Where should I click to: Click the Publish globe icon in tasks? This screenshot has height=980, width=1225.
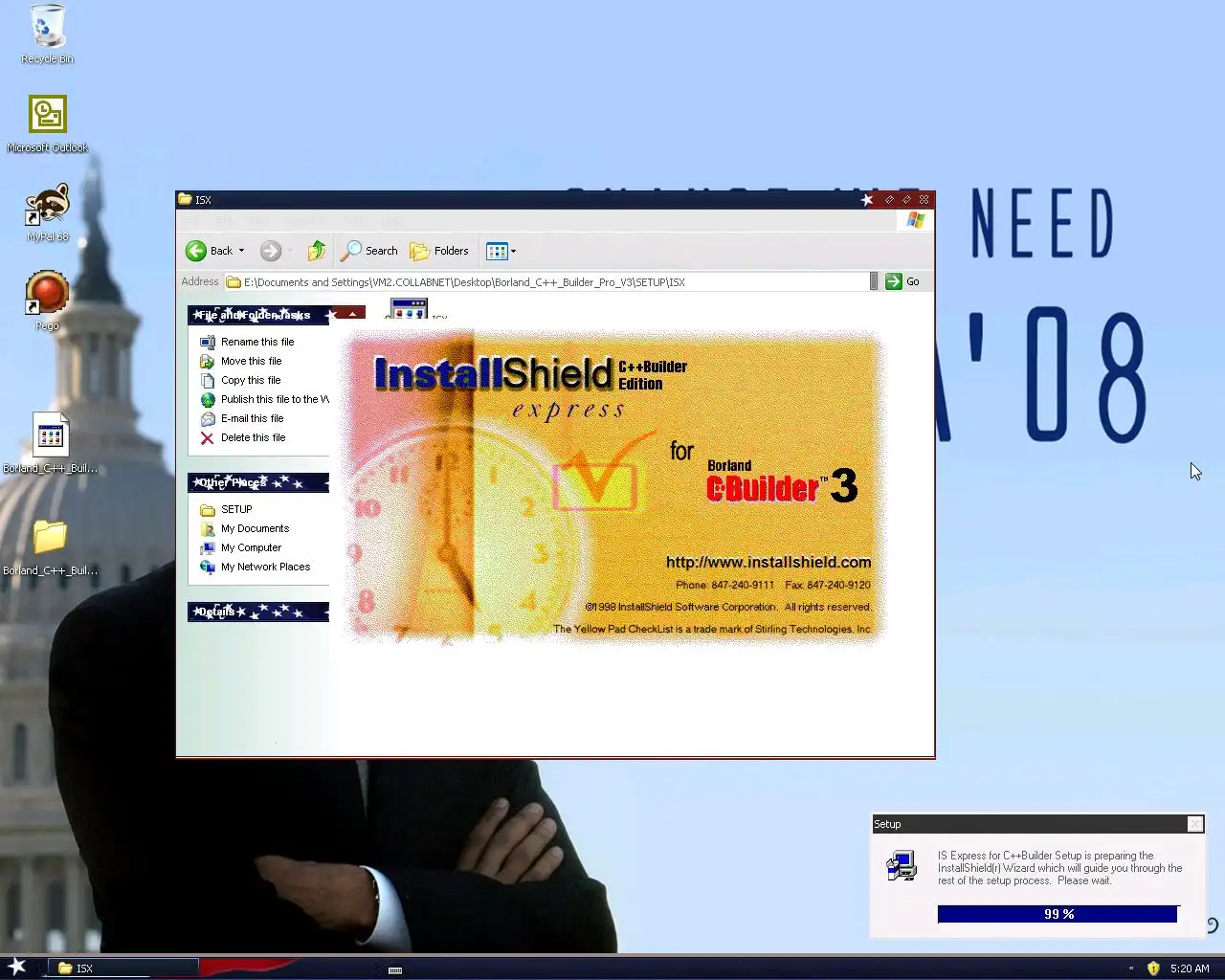207,399
